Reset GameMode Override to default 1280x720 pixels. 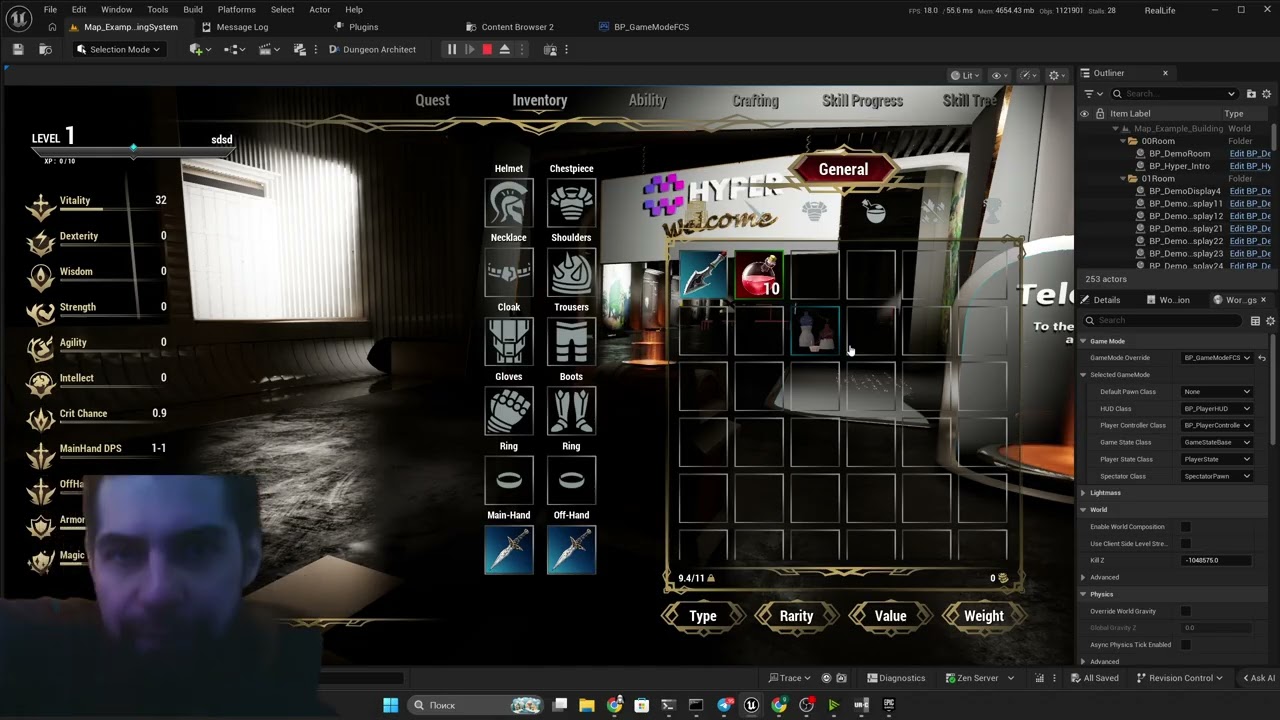tap(1262, 358)
